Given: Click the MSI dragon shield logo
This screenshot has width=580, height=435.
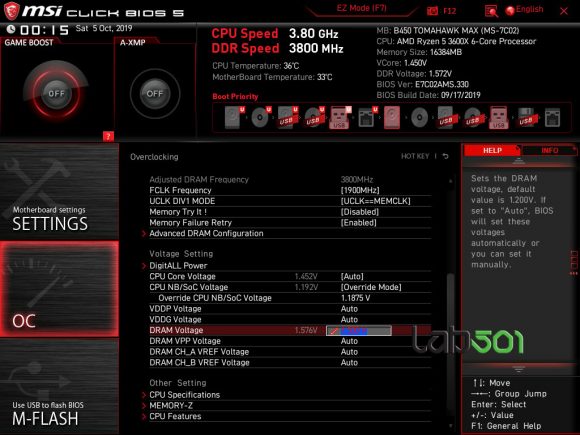Looking at the screenshot, I should click(11, 11).
